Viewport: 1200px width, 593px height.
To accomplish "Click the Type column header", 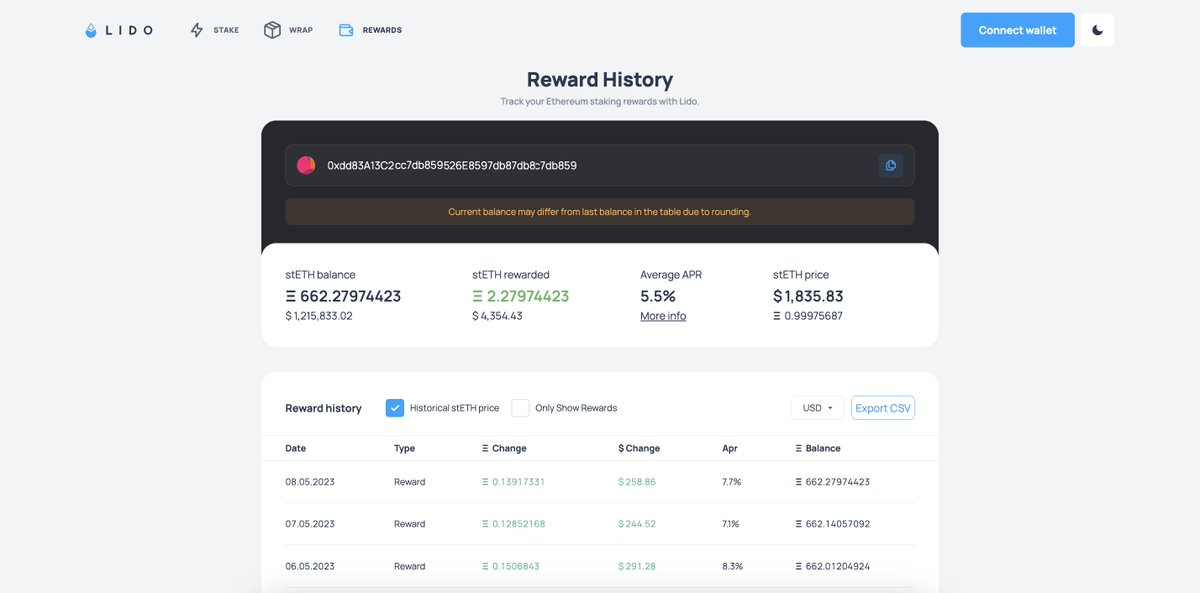I will tap(404, 448).
